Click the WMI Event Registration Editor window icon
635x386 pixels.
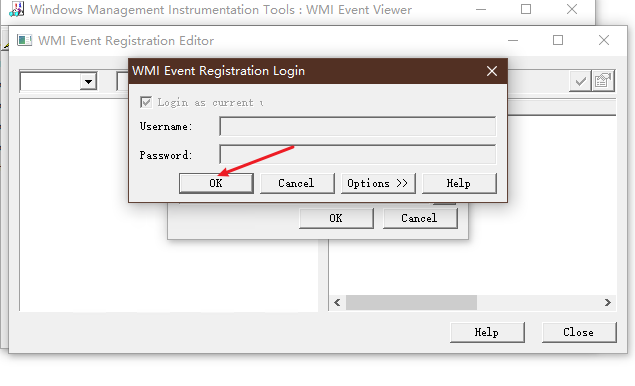pos(24,41)
